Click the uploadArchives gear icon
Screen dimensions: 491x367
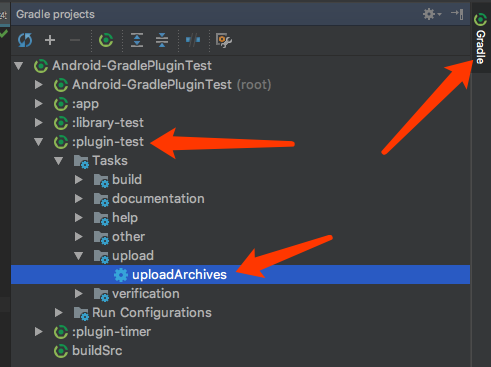pyautogui.click(x=121, y=275)
